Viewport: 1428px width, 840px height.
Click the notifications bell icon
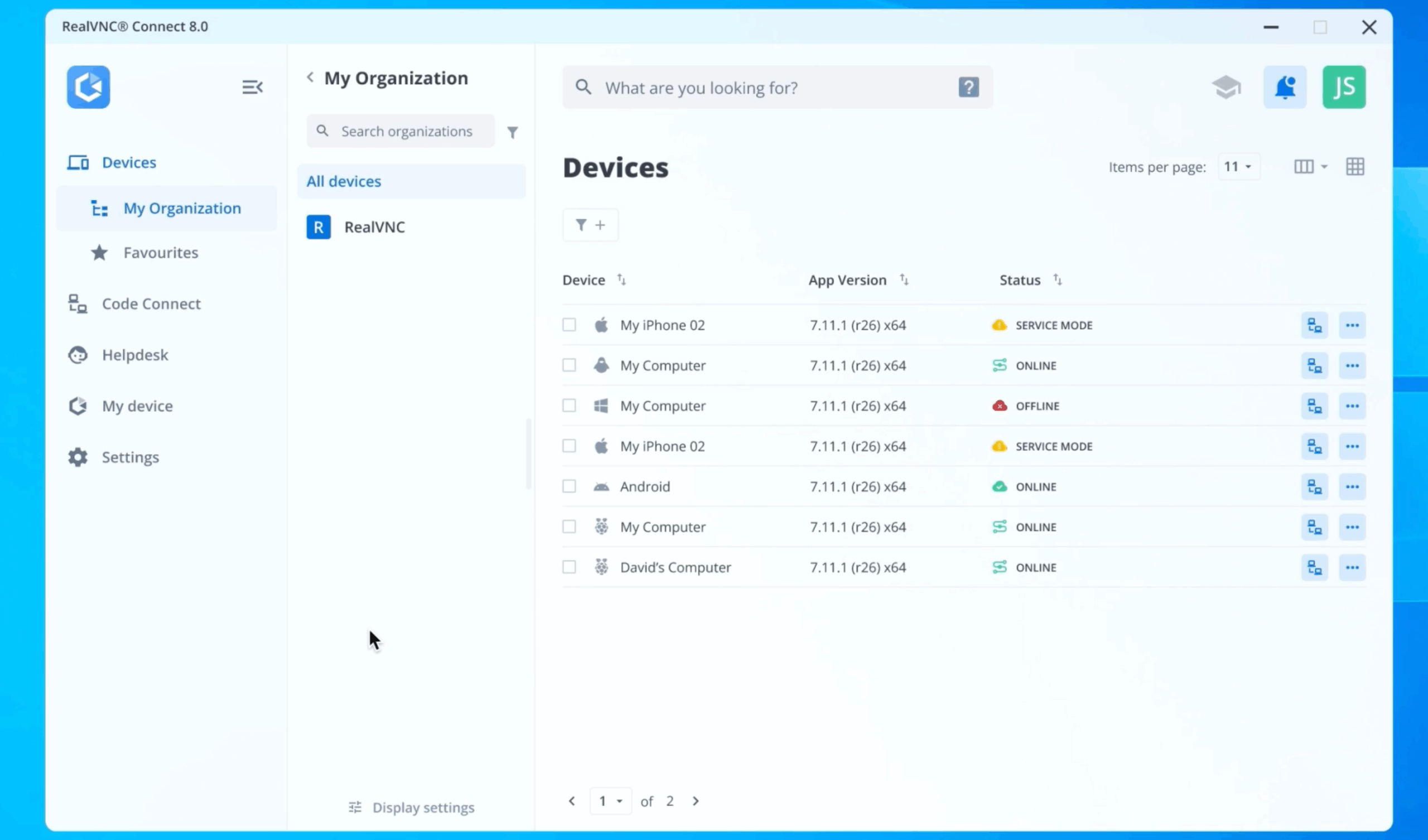coord(1285,87)
